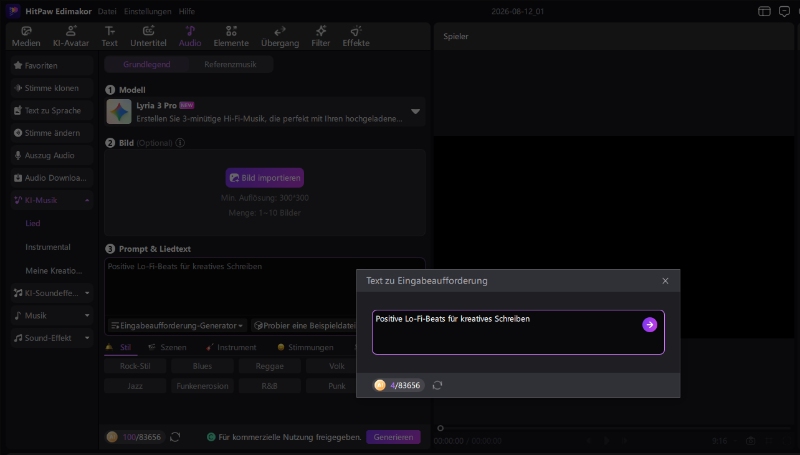The image size is (800, 455).
Task: Open Auszug Audio in the sidebar
Action: point(52,155)
